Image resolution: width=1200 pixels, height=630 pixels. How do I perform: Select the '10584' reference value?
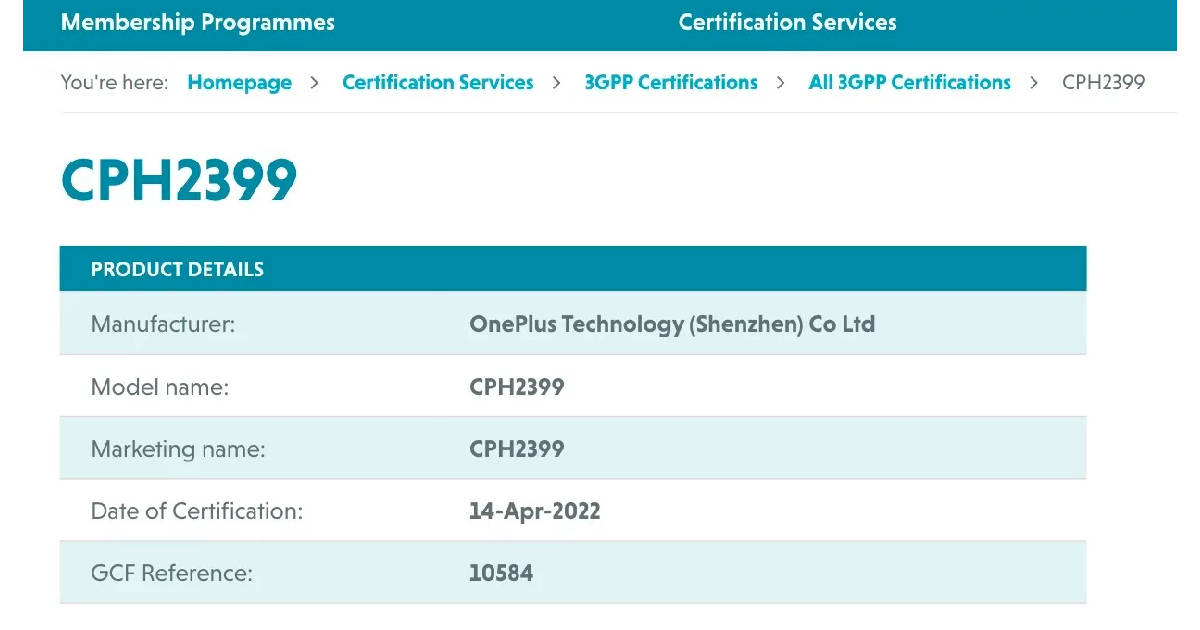click(x=501, y=573)
